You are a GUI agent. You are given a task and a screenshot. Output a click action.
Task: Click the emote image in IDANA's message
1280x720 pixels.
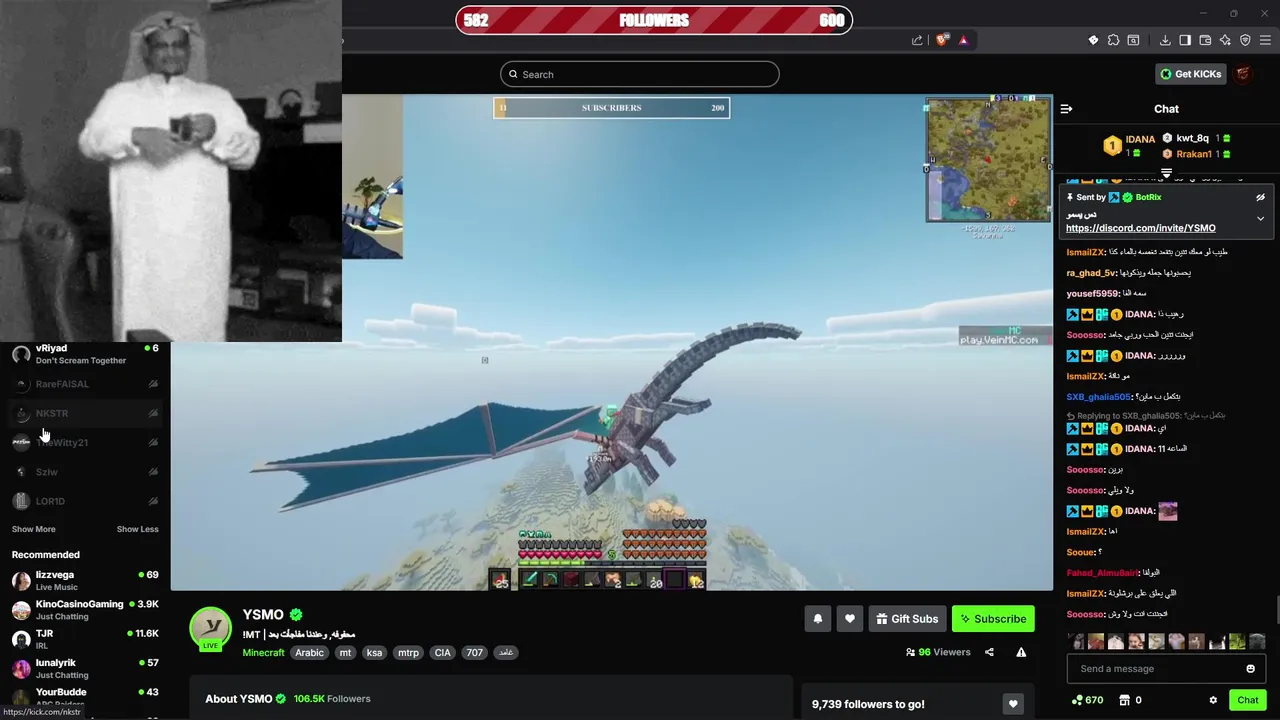[1167, 511]
